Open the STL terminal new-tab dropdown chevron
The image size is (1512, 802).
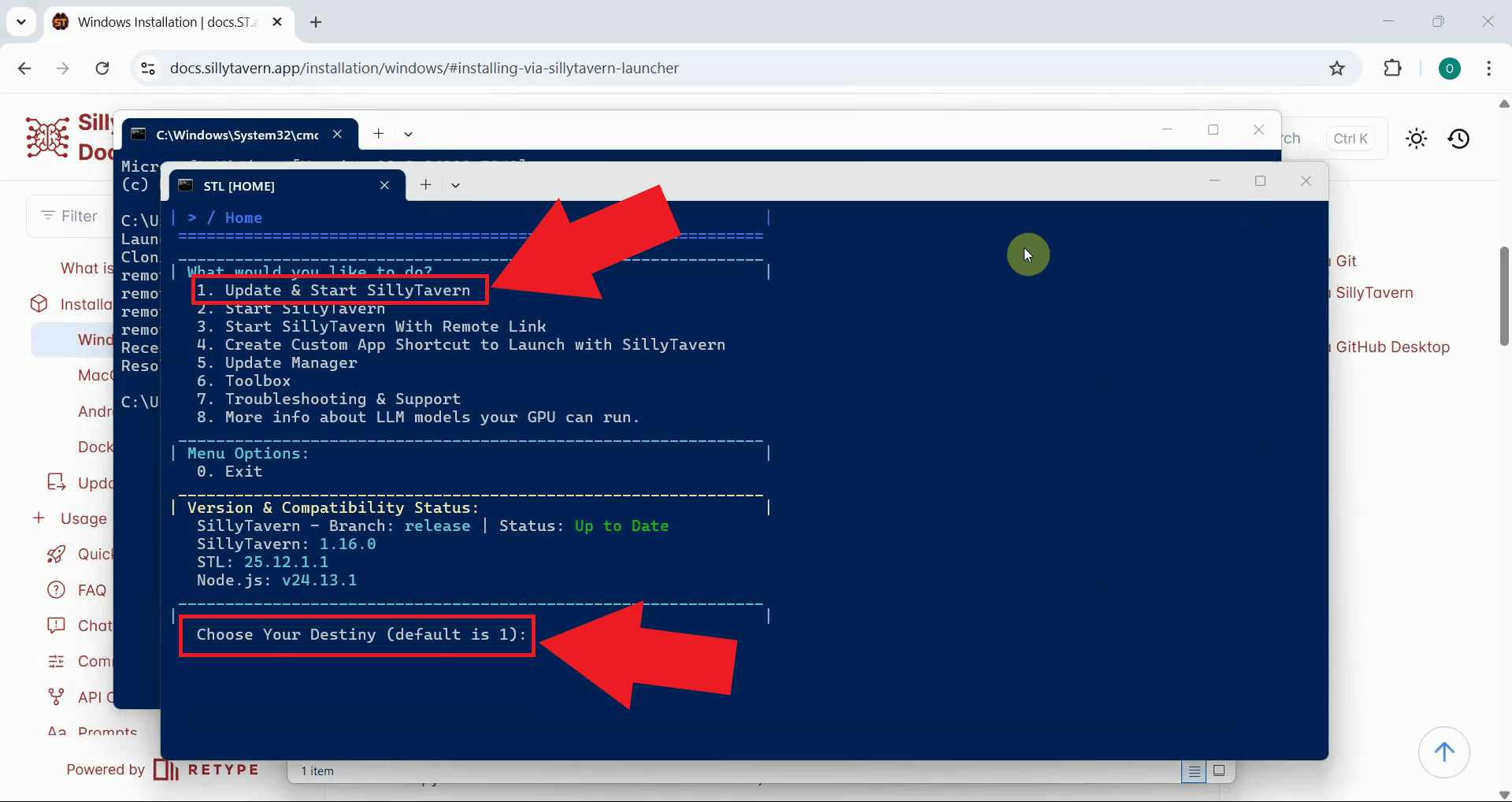click(x=455, y=185)
